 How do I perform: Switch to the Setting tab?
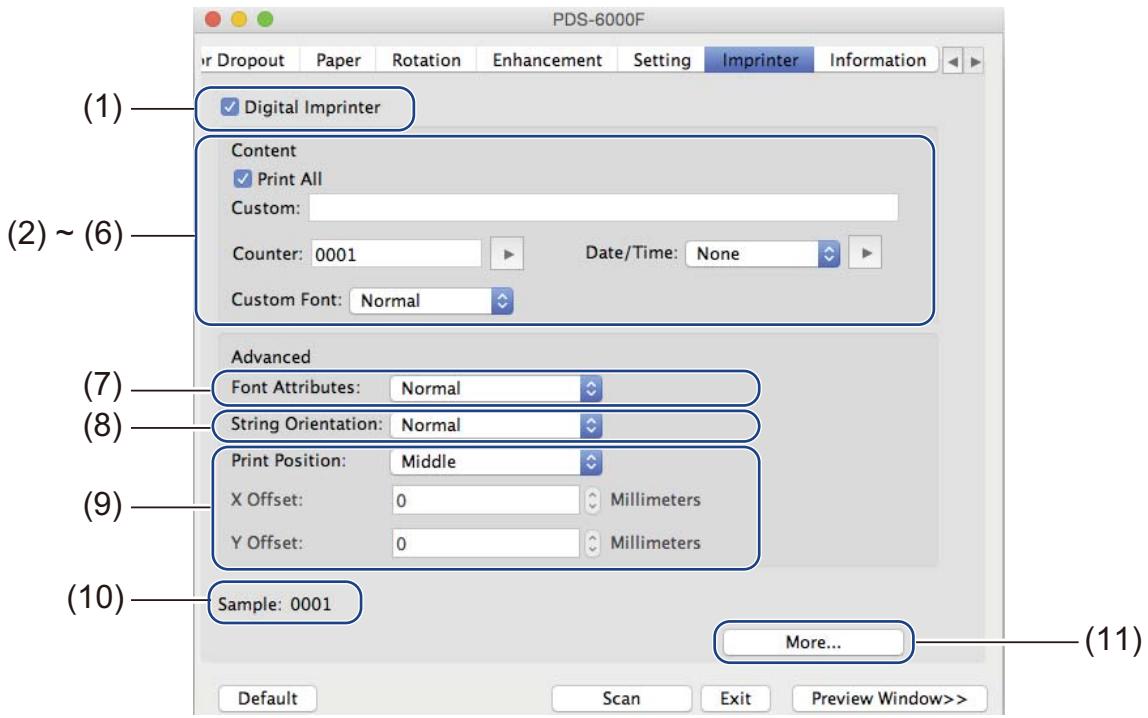pyautogui.click(x=661, y=60)
